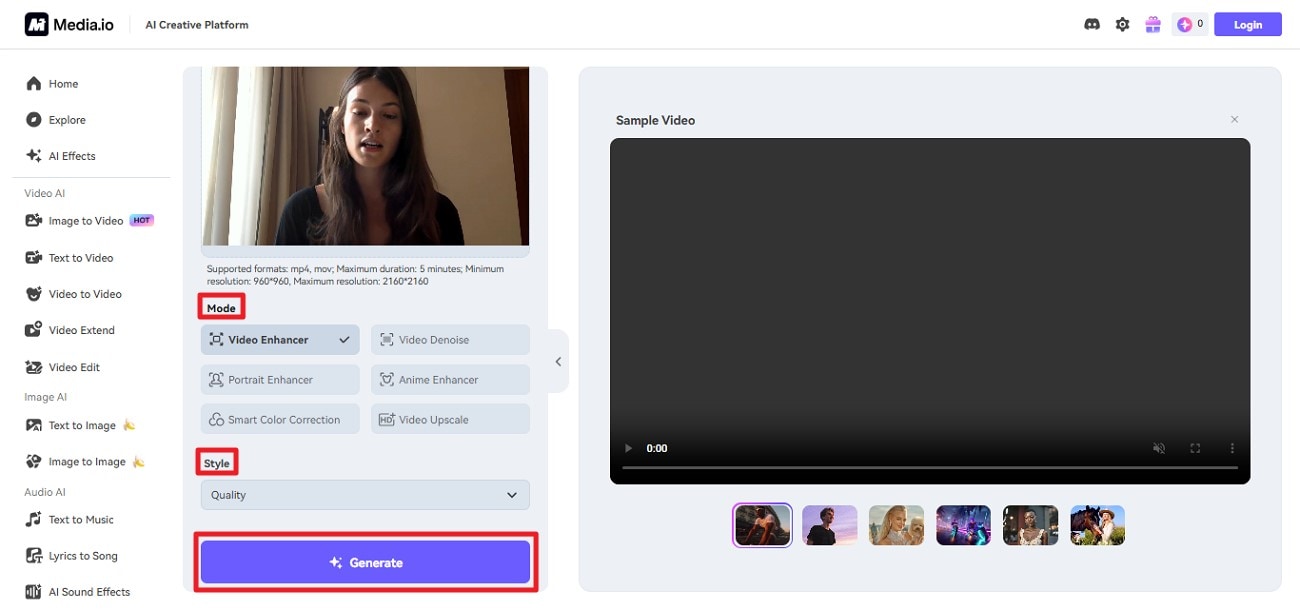Select Portrait Enhancer mode

pyautogui.click(x=280, y=380)
